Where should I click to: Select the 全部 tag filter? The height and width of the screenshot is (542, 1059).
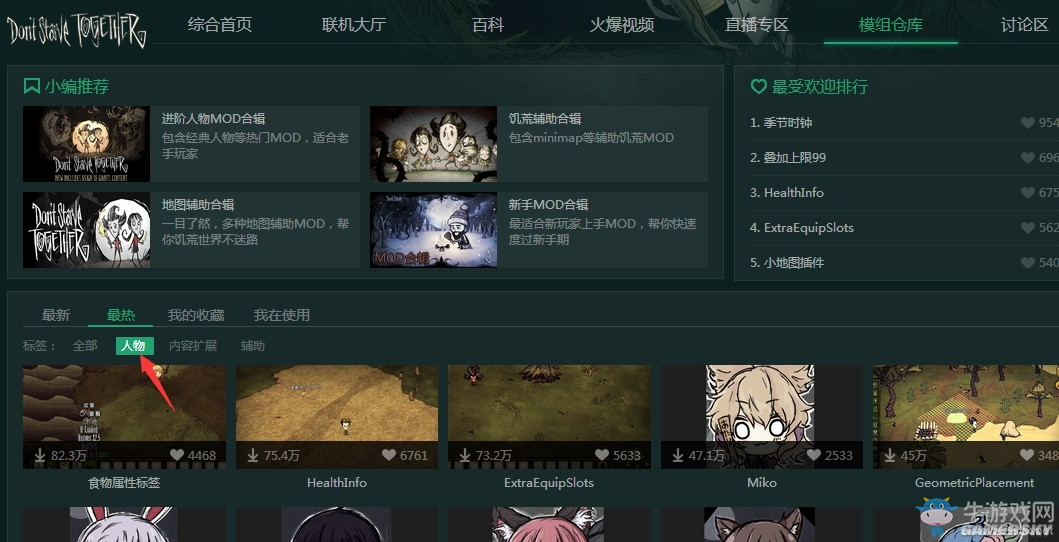click(85, 346)
